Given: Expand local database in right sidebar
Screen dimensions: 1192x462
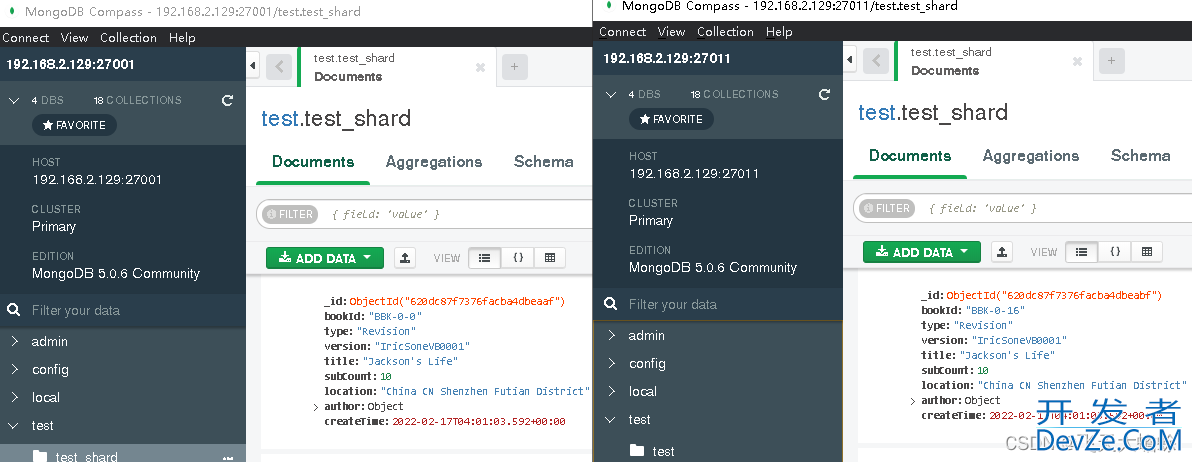Looking at the screenshot, I should (x=610, y=392).
